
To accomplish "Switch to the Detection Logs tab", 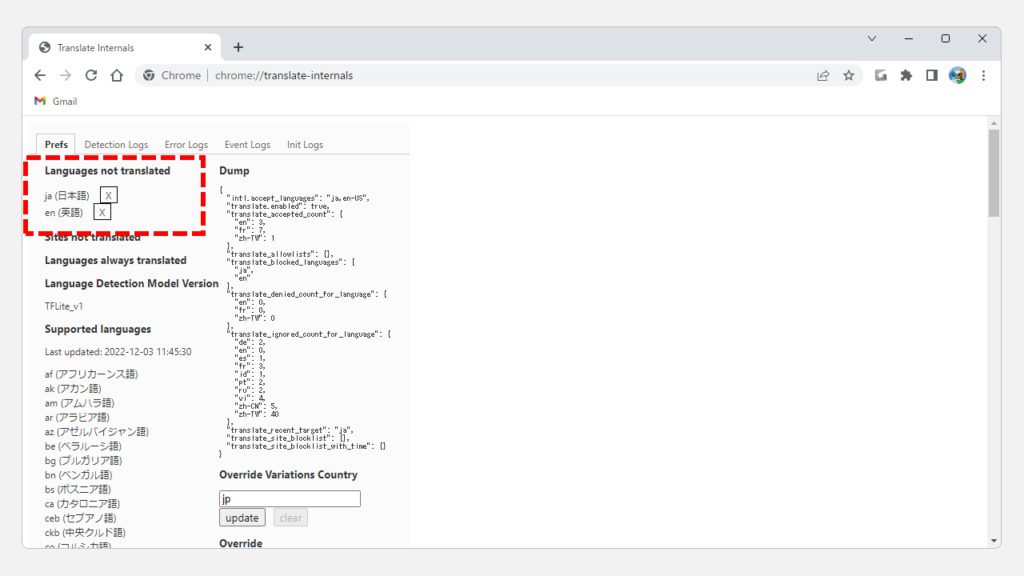I will tap(118, 145).
